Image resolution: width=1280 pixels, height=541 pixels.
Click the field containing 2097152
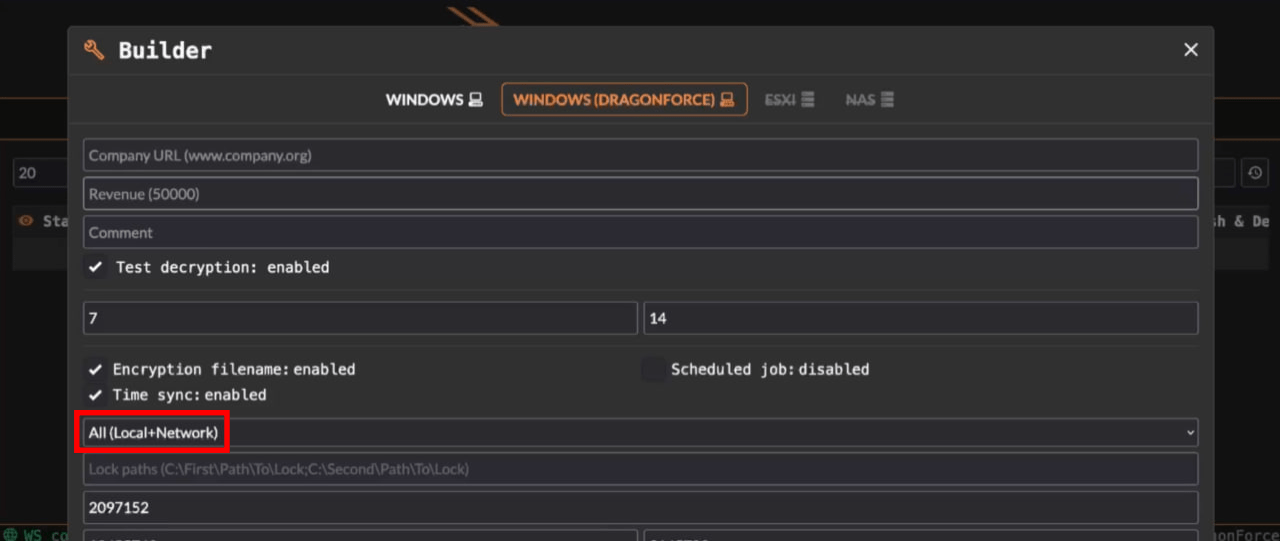coord(640,507)
